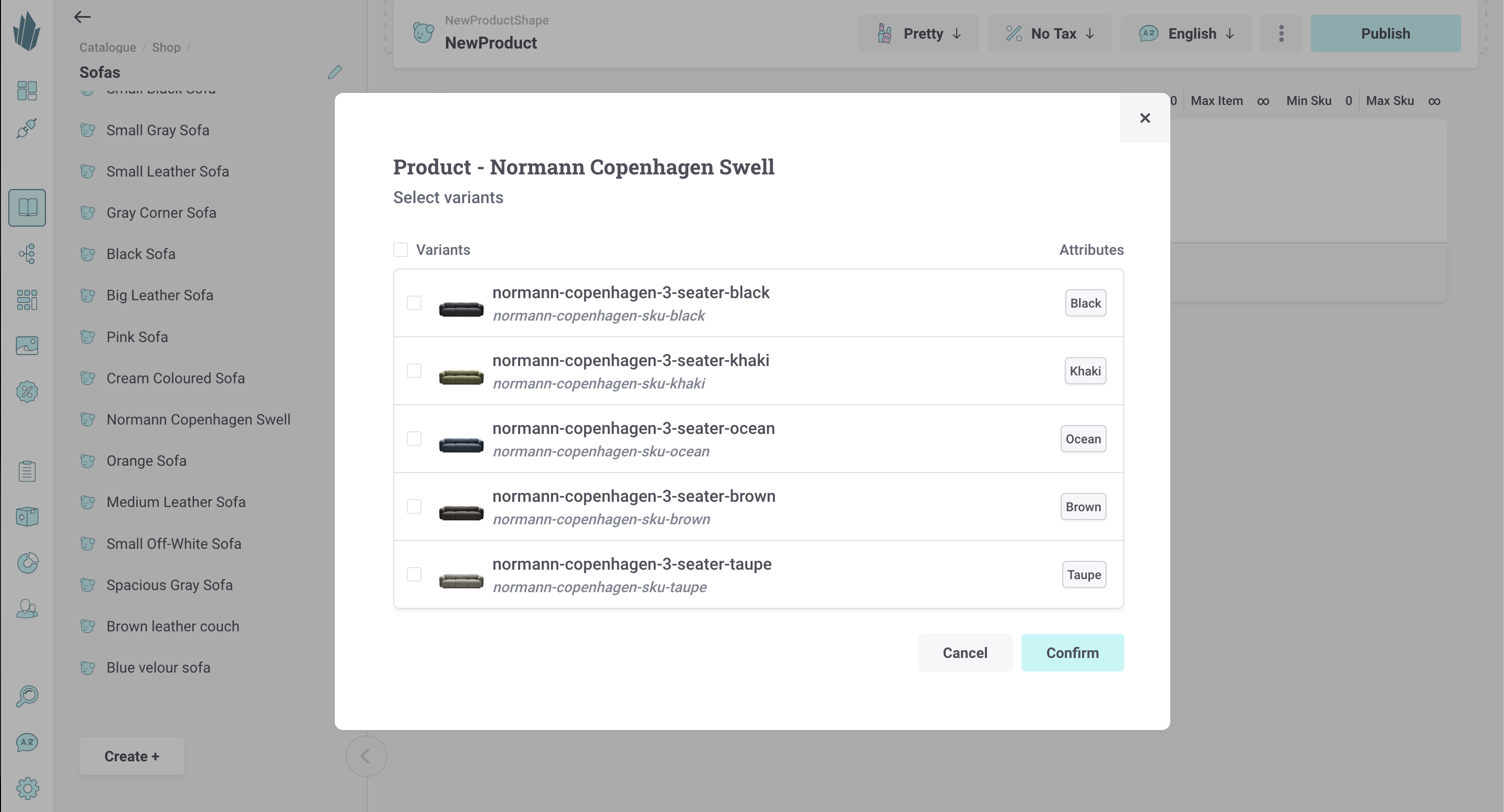
Task: Toggle the select-all Variants checkbox
Action: (x=401, y=250)
